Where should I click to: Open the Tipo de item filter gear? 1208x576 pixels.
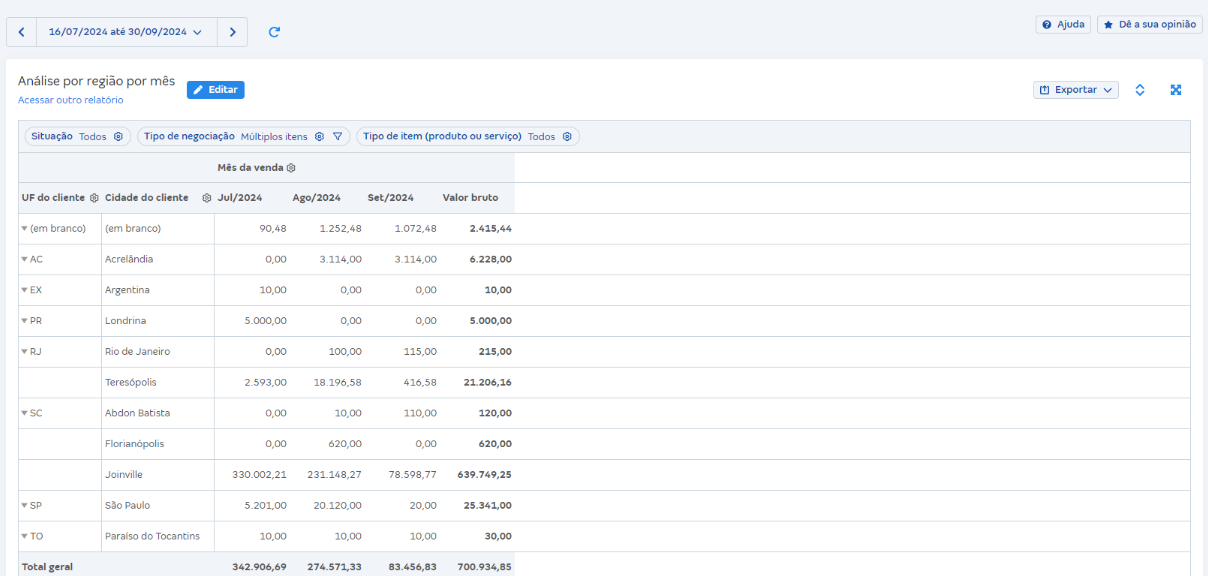point(567,137)
